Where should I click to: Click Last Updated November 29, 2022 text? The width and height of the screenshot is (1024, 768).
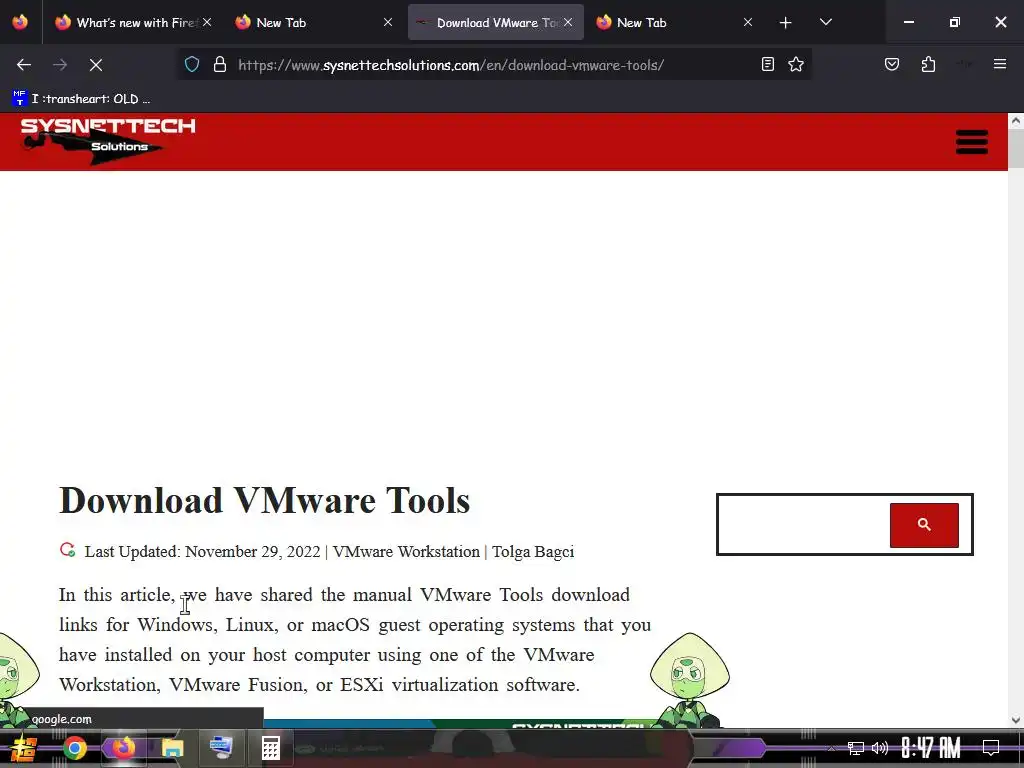point(202,552)
